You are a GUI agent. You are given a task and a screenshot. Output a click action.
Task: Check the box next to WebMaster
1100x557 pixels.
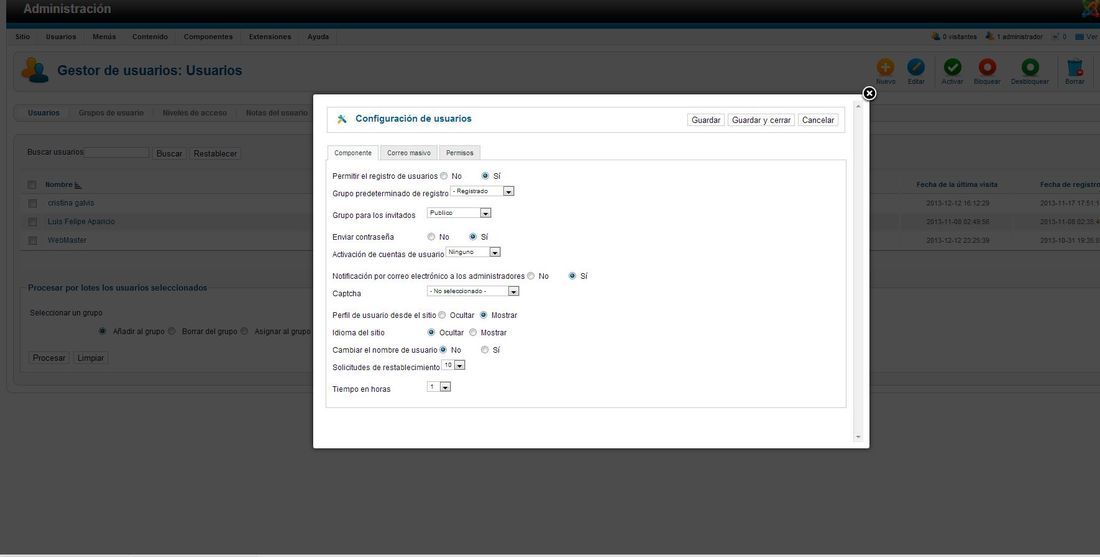click(x=32, y=241)
